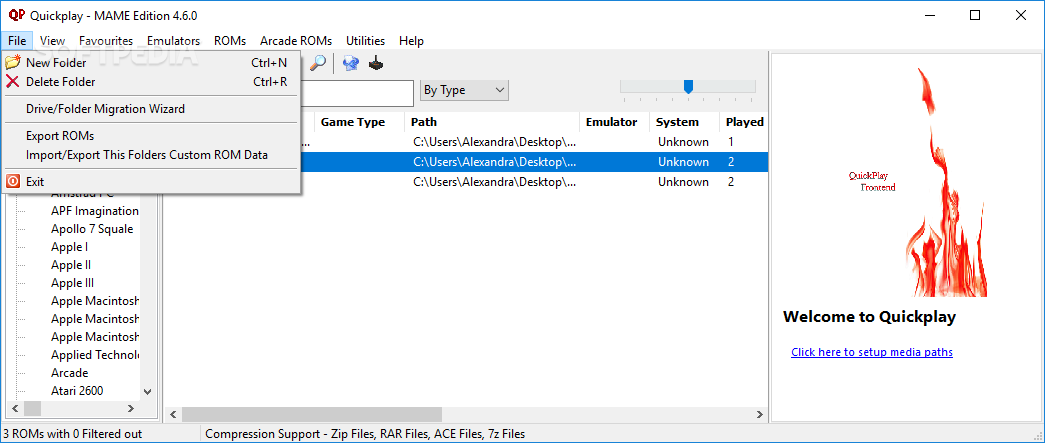Click the 'Welcome to Quickplay' heading
1045x443 pixels.
(x=869, y=316)
